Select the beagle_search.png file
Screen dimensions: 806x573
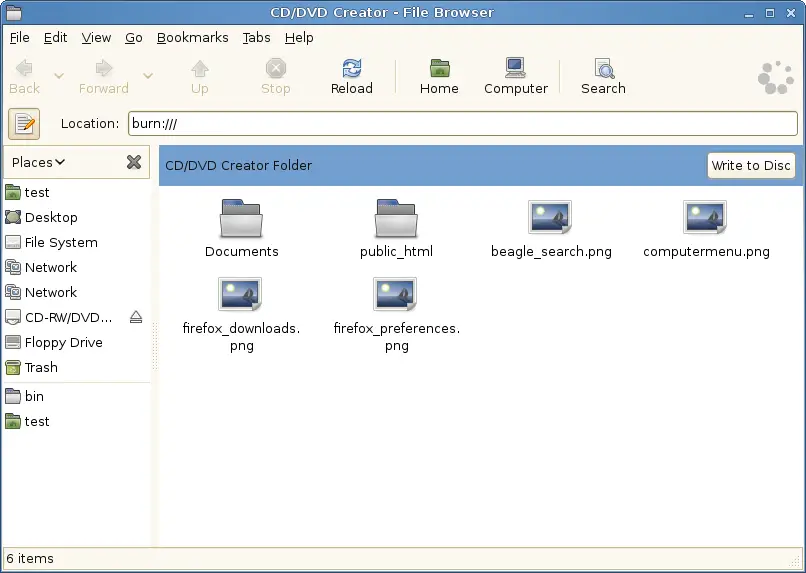tap(550, 218)
